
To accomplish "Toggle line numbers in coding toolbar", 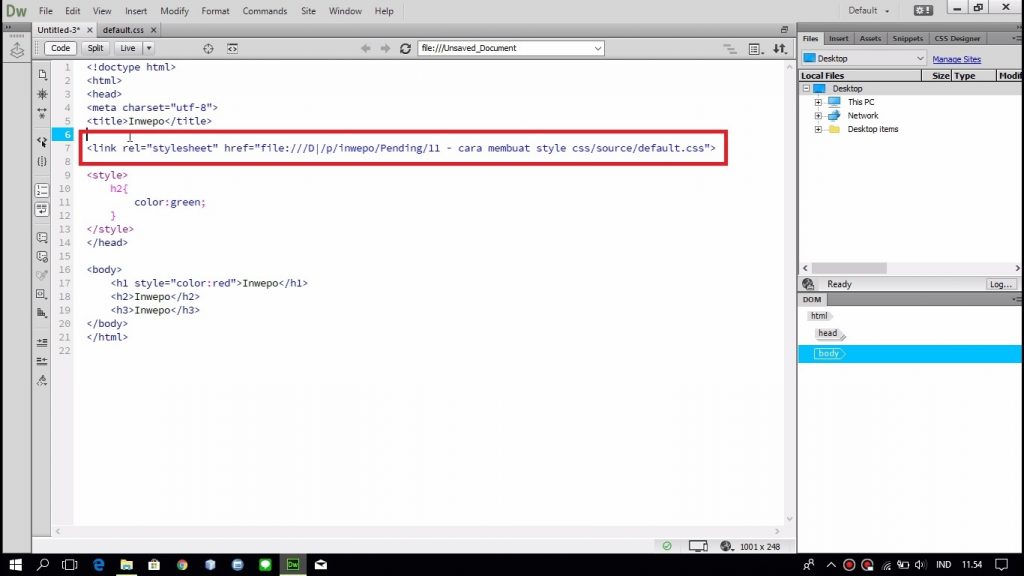I will pos(42,190).
